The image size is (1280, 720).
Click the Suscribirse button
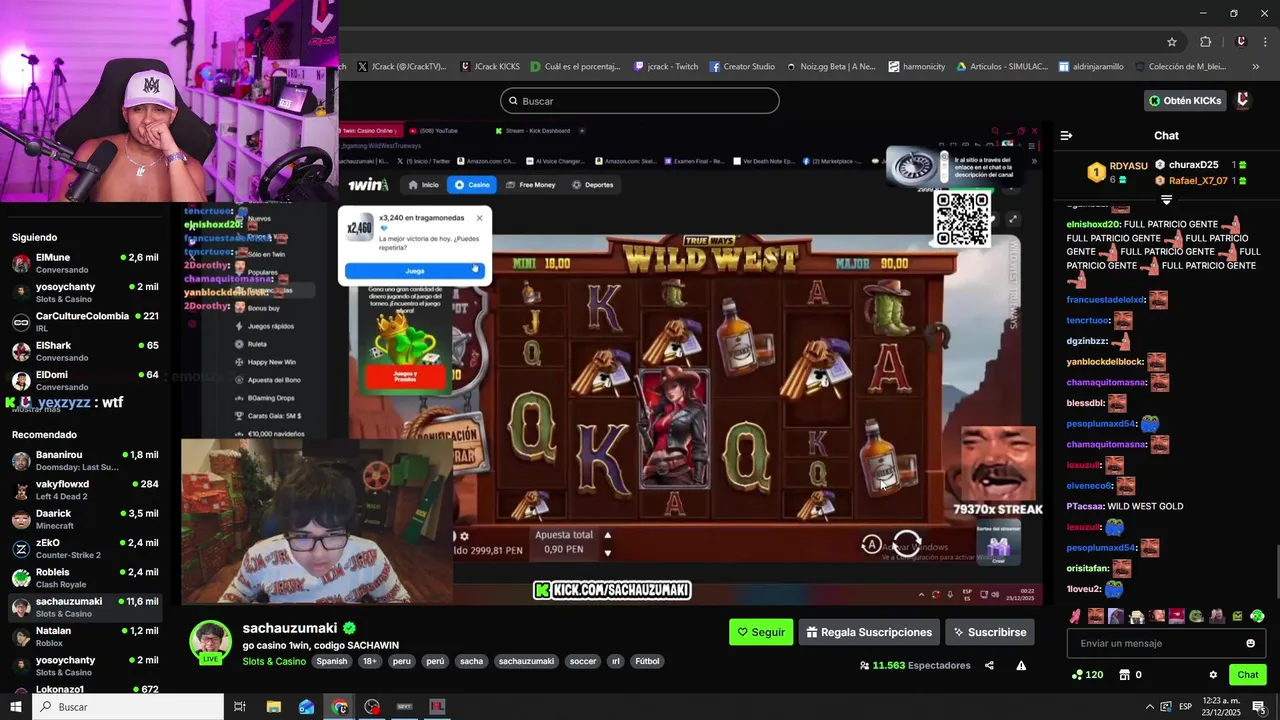(990, 632)
